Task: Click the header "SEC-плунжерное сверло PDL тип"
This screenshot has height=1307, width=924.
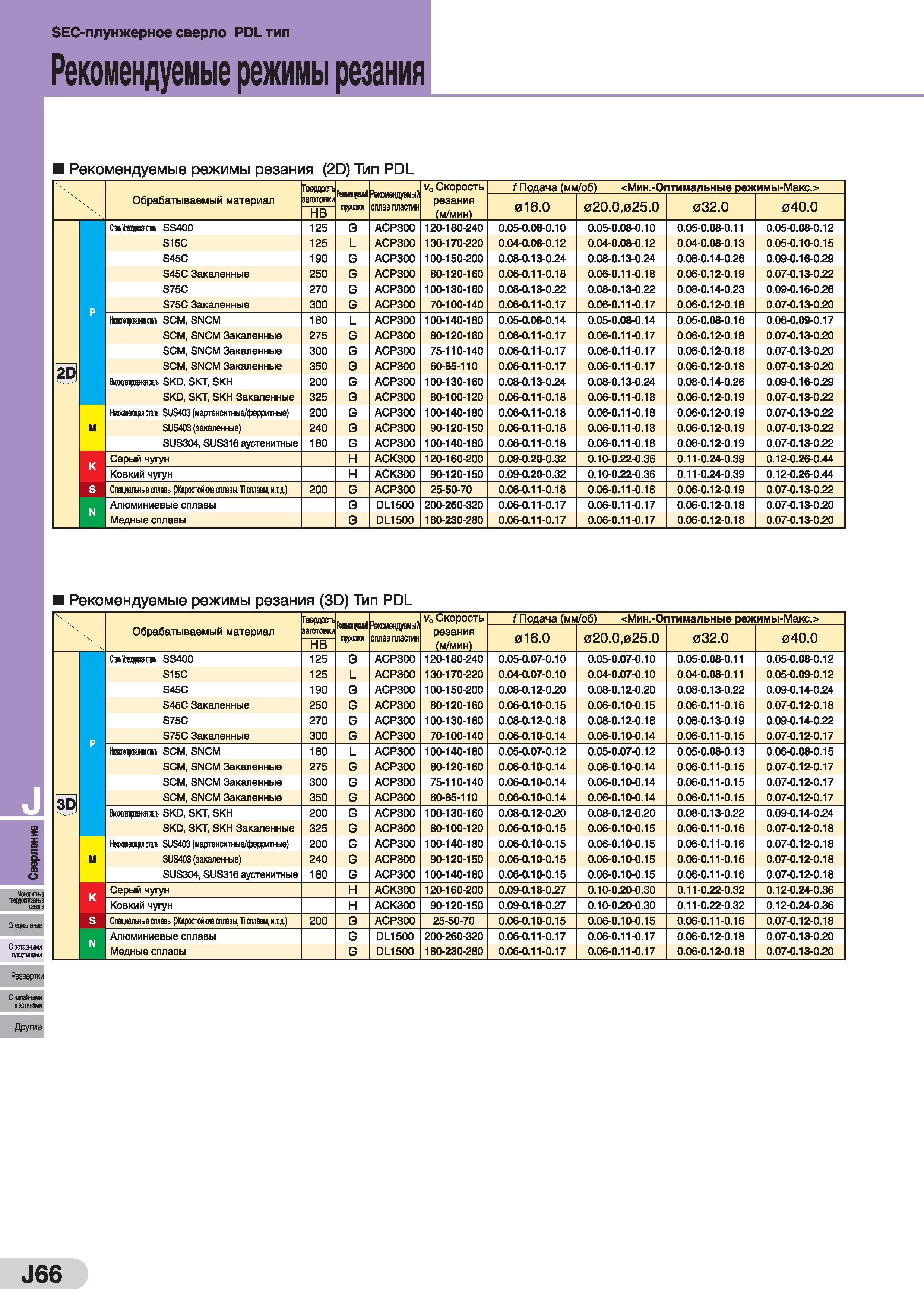Action: point(171,33)
